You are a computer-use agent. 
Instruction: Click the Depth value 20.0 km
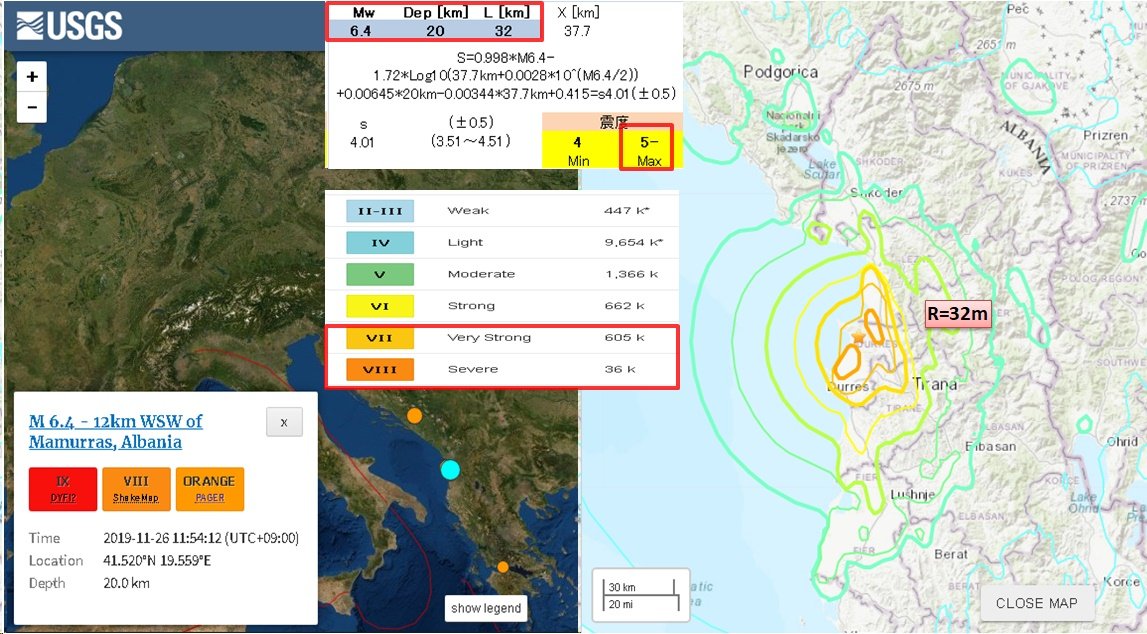click(x=127, y=583)
